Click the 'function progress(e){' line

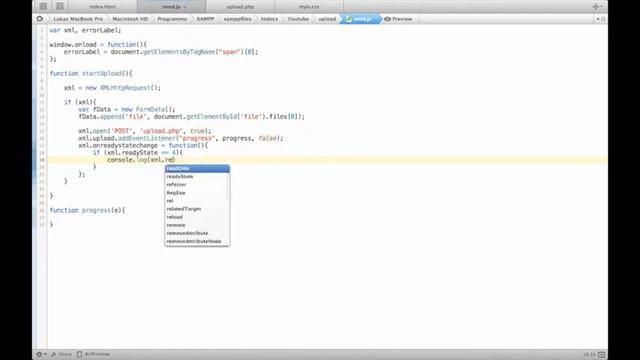[87, 210]
